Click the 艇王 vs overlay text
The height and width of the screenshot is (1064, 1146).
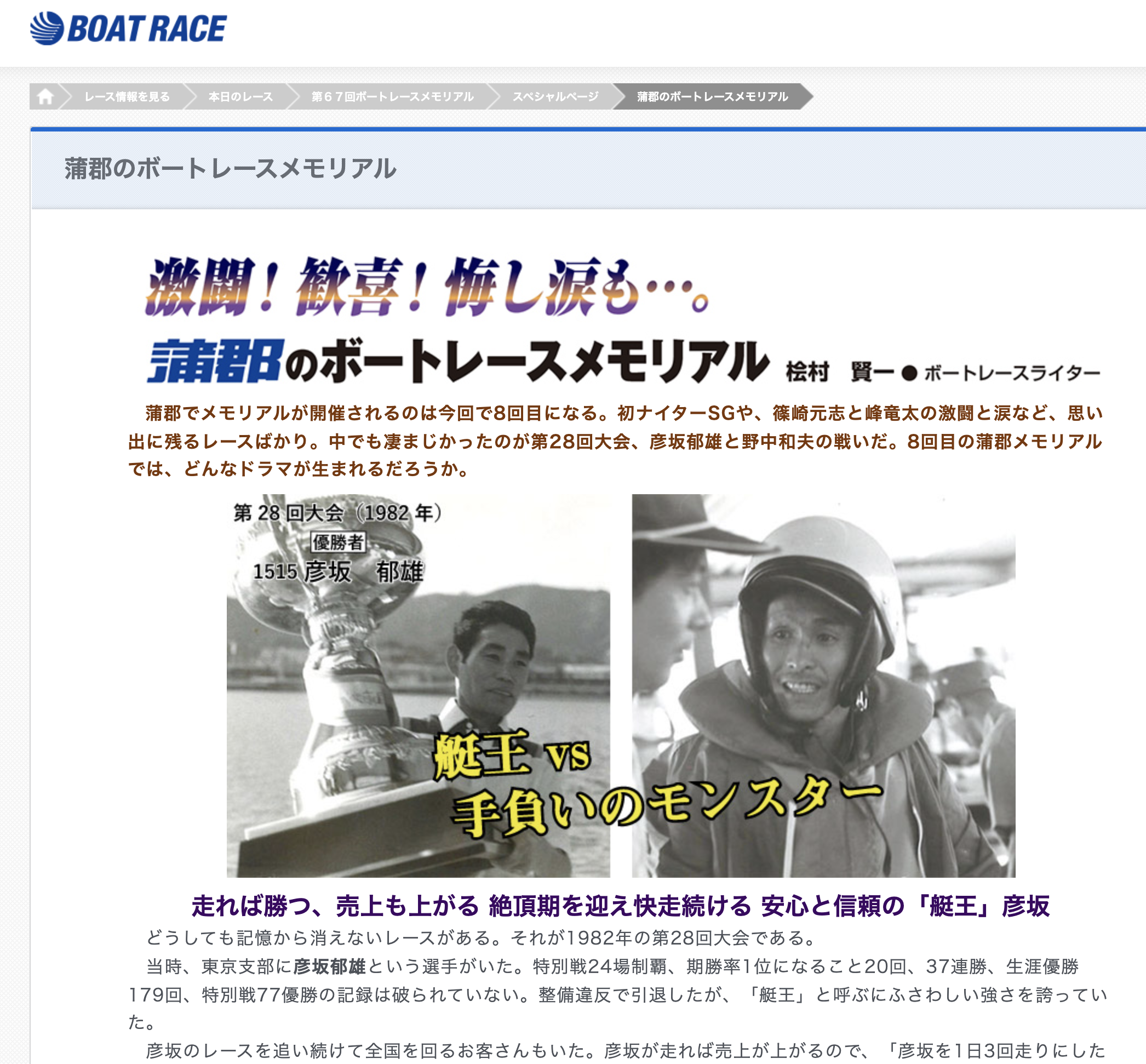tap(512, 755)
